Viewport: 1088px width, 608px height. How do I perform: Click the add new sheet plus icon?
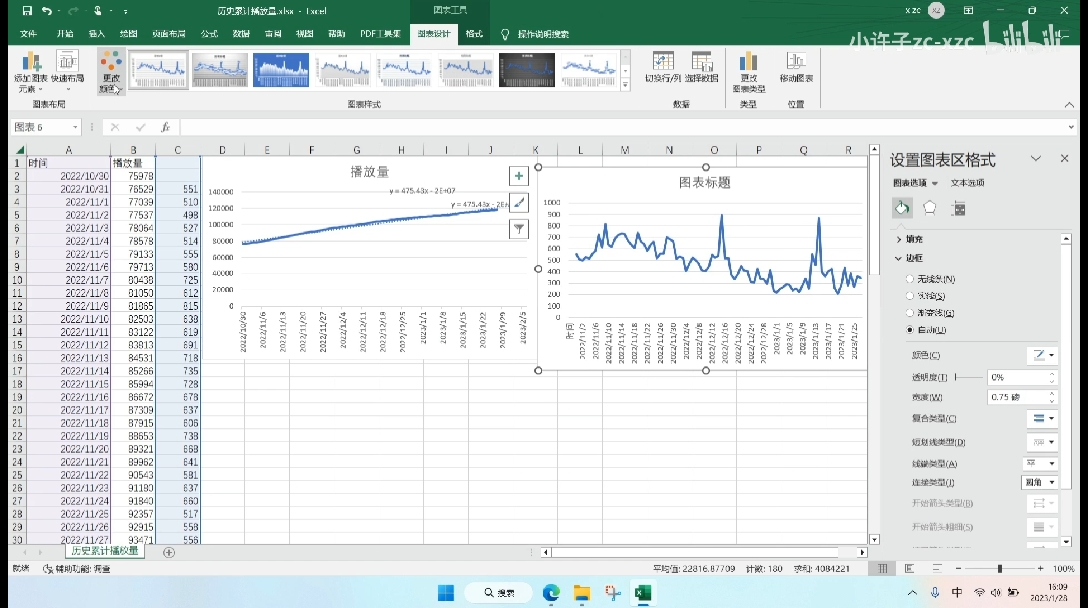coord(169,552)
